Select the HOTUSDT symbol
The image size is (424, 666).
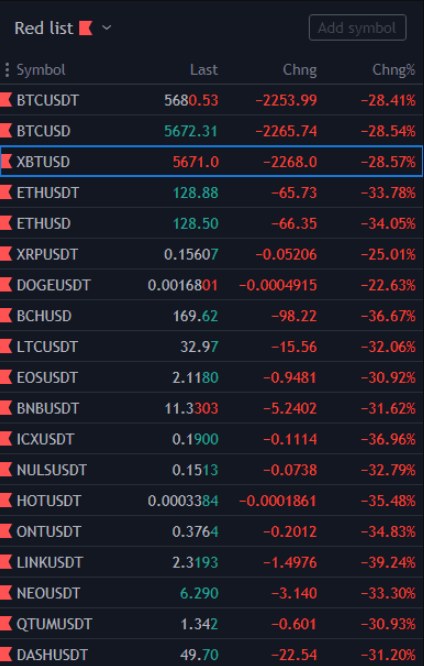tap(48, 500)
